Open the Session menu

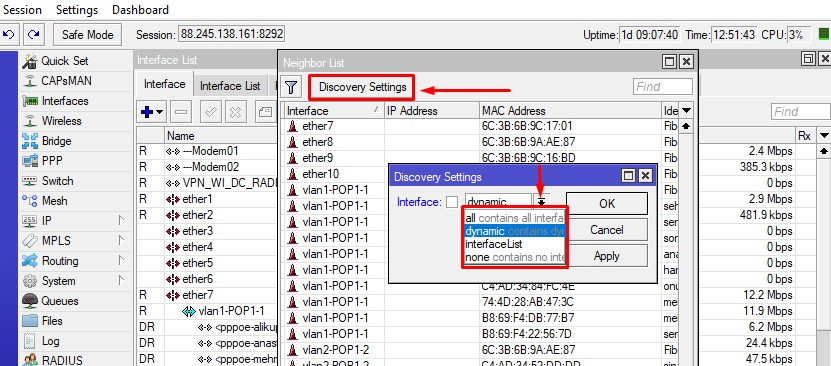(23, 10)
